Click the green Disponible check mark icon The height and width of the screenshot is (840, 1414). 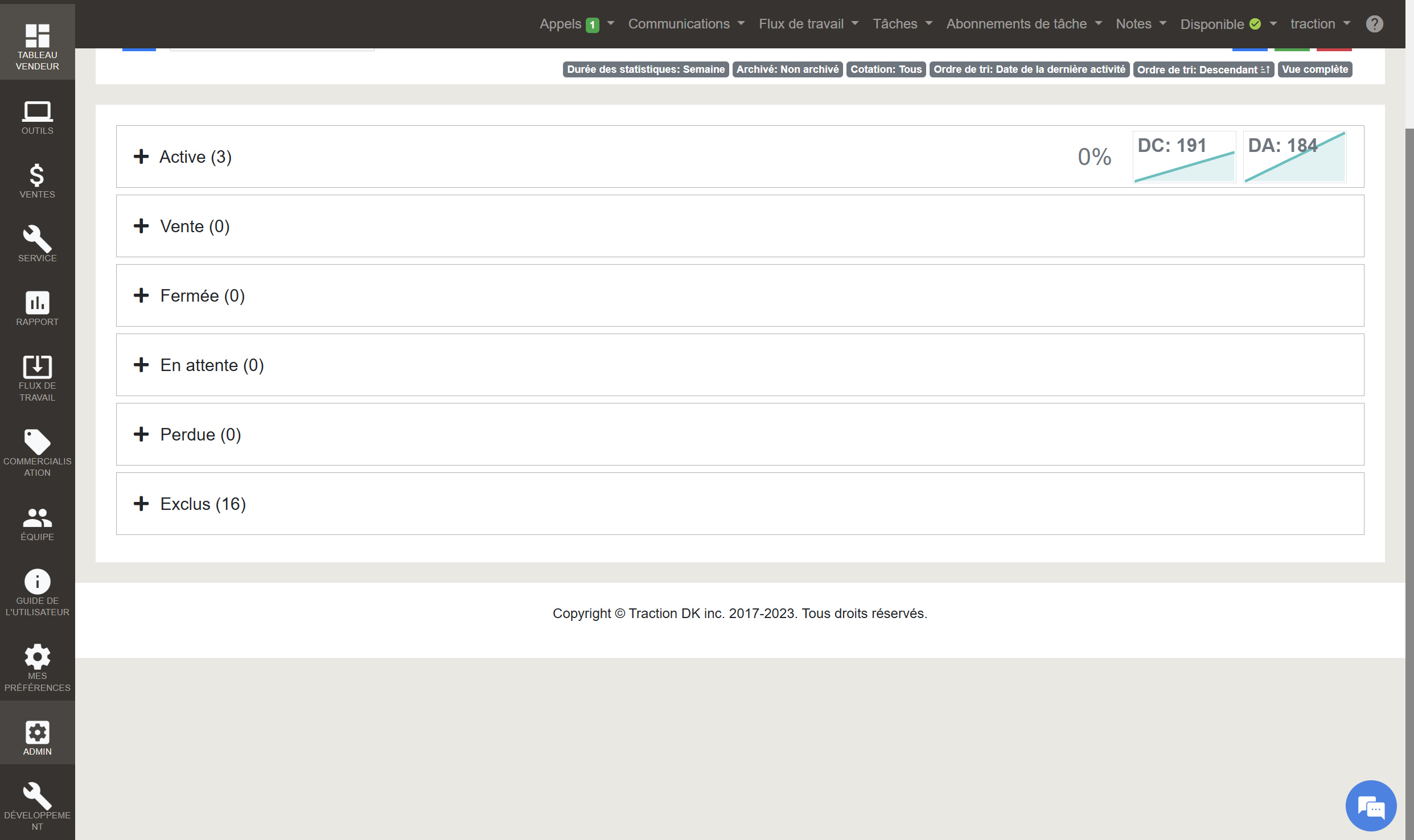[1255, 24]
